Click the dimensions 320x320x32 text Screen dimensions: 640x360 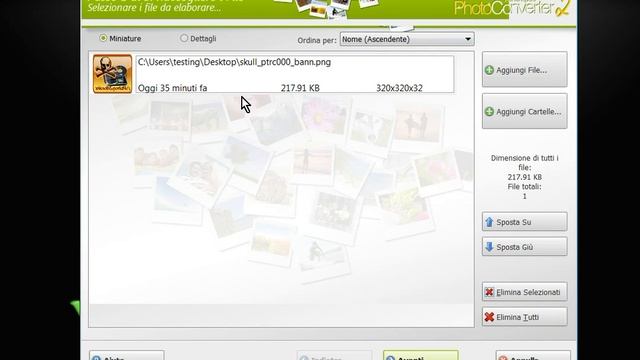coord(399,88)
